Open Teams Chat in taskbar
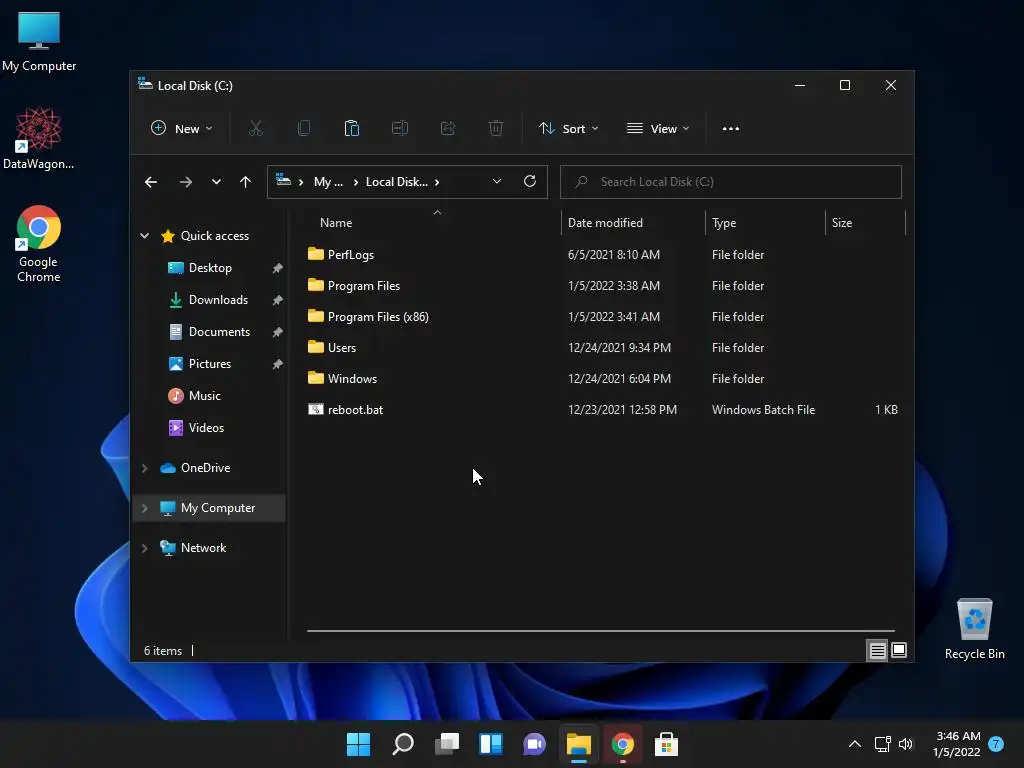Viewport: 1024px width, 768px height. pyautogui.click(x=534, y=744)
